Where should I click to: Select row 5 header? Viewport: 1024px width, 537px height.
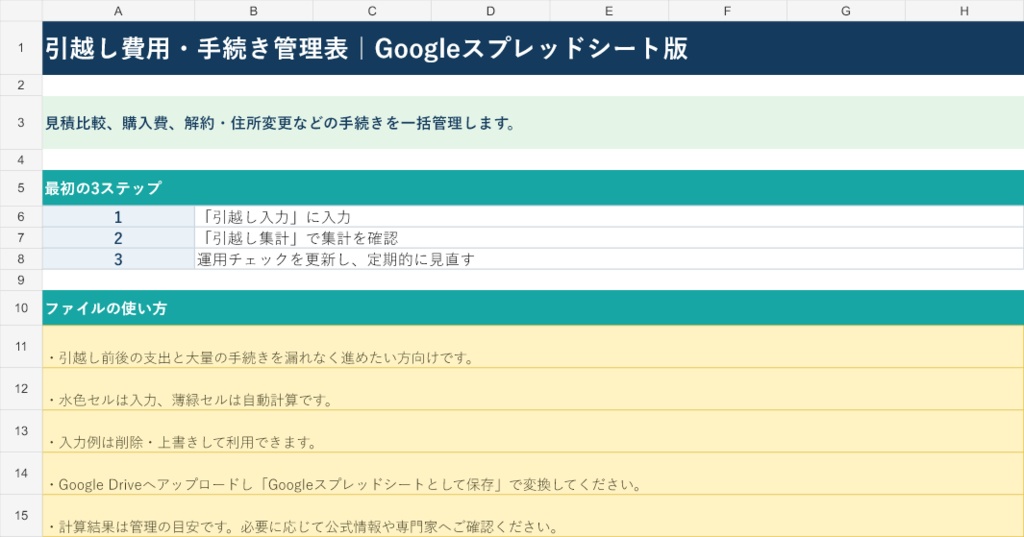(21, 188)
